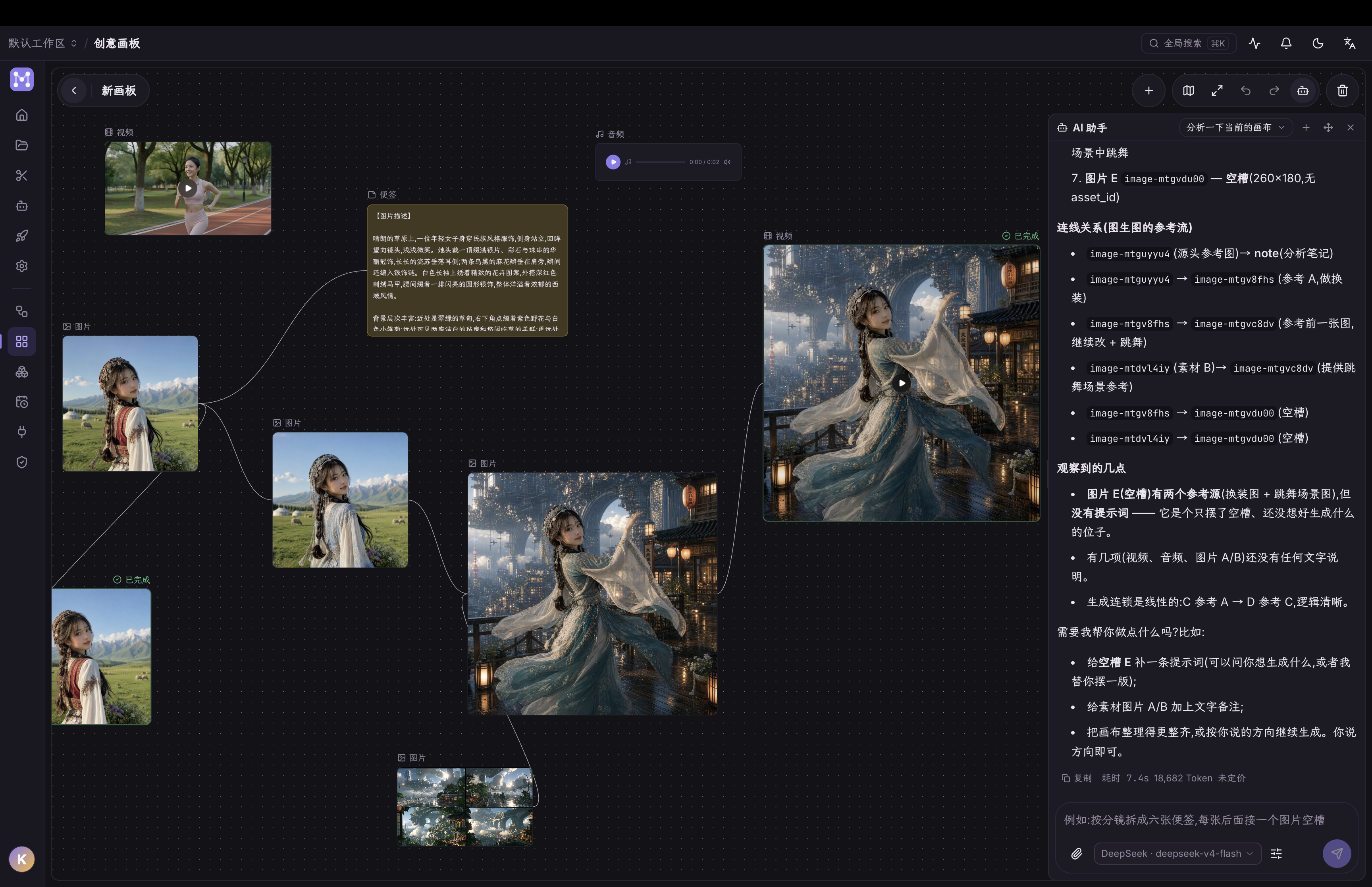Open the workflow nodes icon in sidebar
Image resolution: width=1372 pixels, height=887 pixels.
tap(22, 312)
